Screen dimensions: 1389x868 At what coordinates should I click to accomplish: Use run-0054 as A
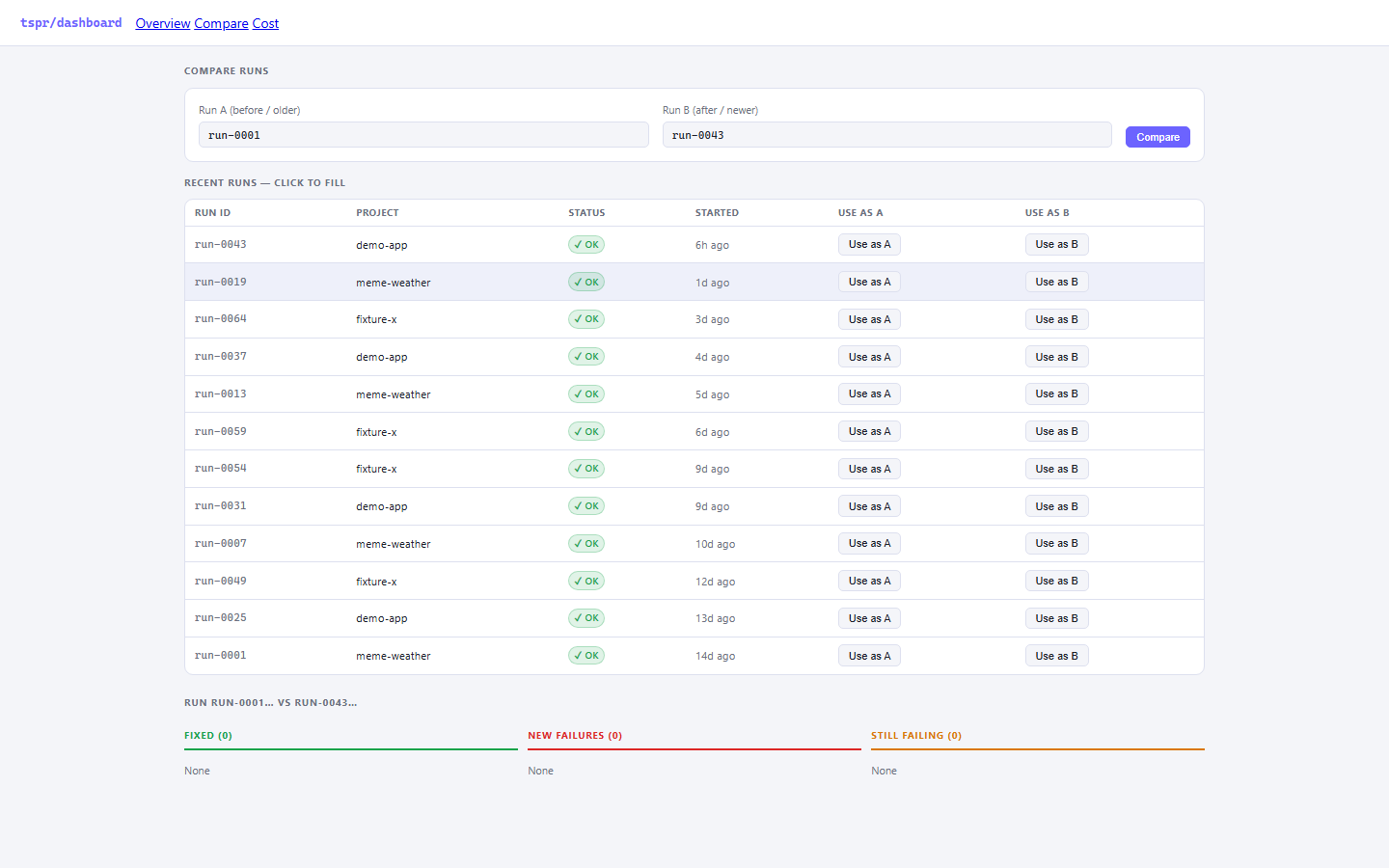[x=869, y=469]
